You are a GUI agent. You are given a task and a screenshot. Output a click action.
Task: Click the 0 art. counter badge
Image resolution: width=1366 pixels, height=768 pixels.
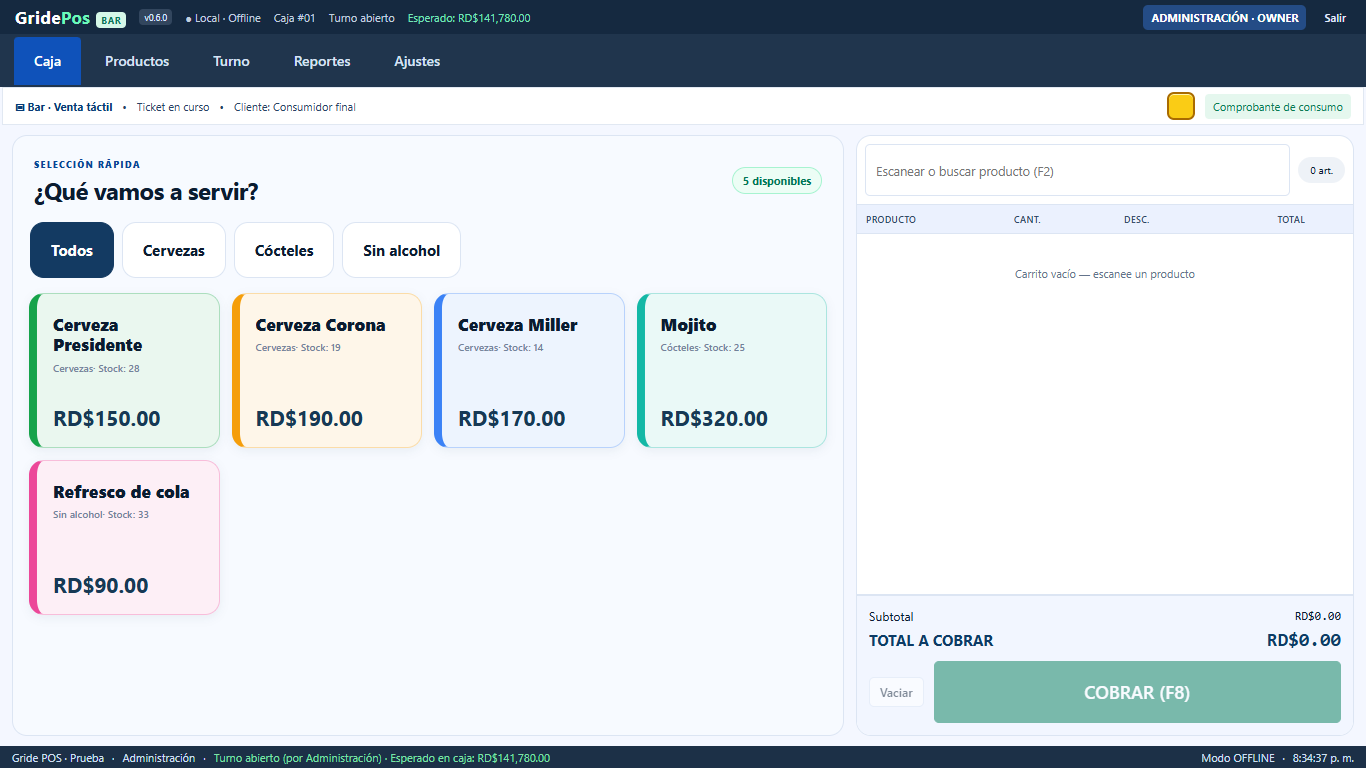coord(1321,171)
